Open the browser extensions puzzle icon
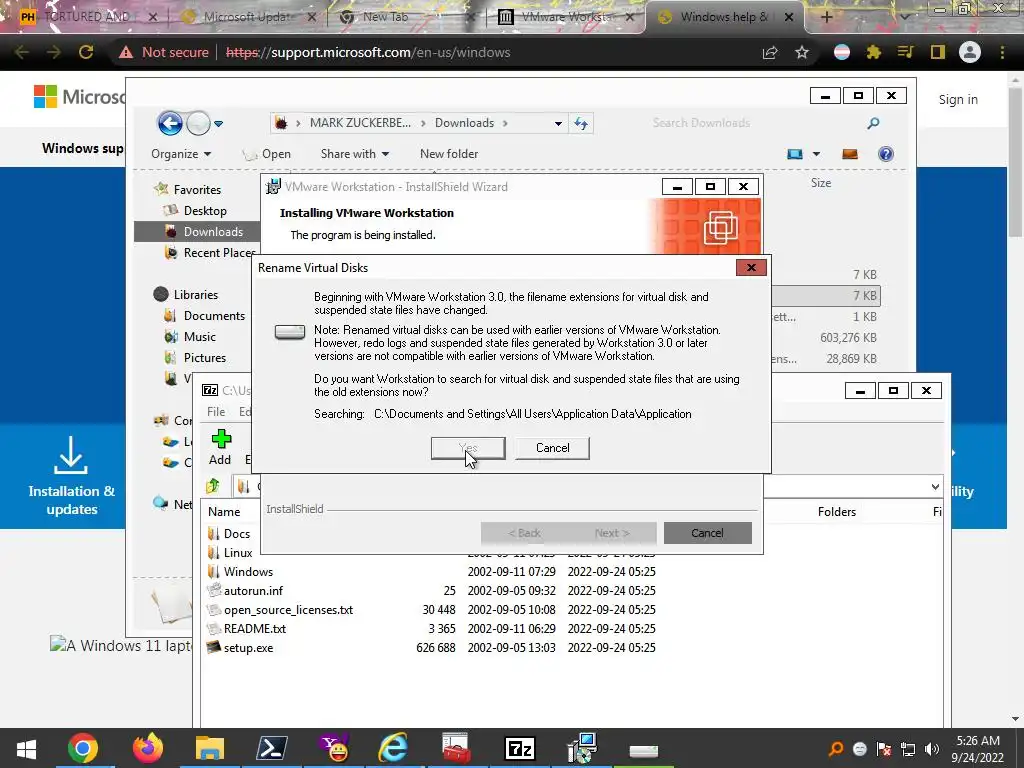Screen dimensions: 1024x768 click(873, 52)
